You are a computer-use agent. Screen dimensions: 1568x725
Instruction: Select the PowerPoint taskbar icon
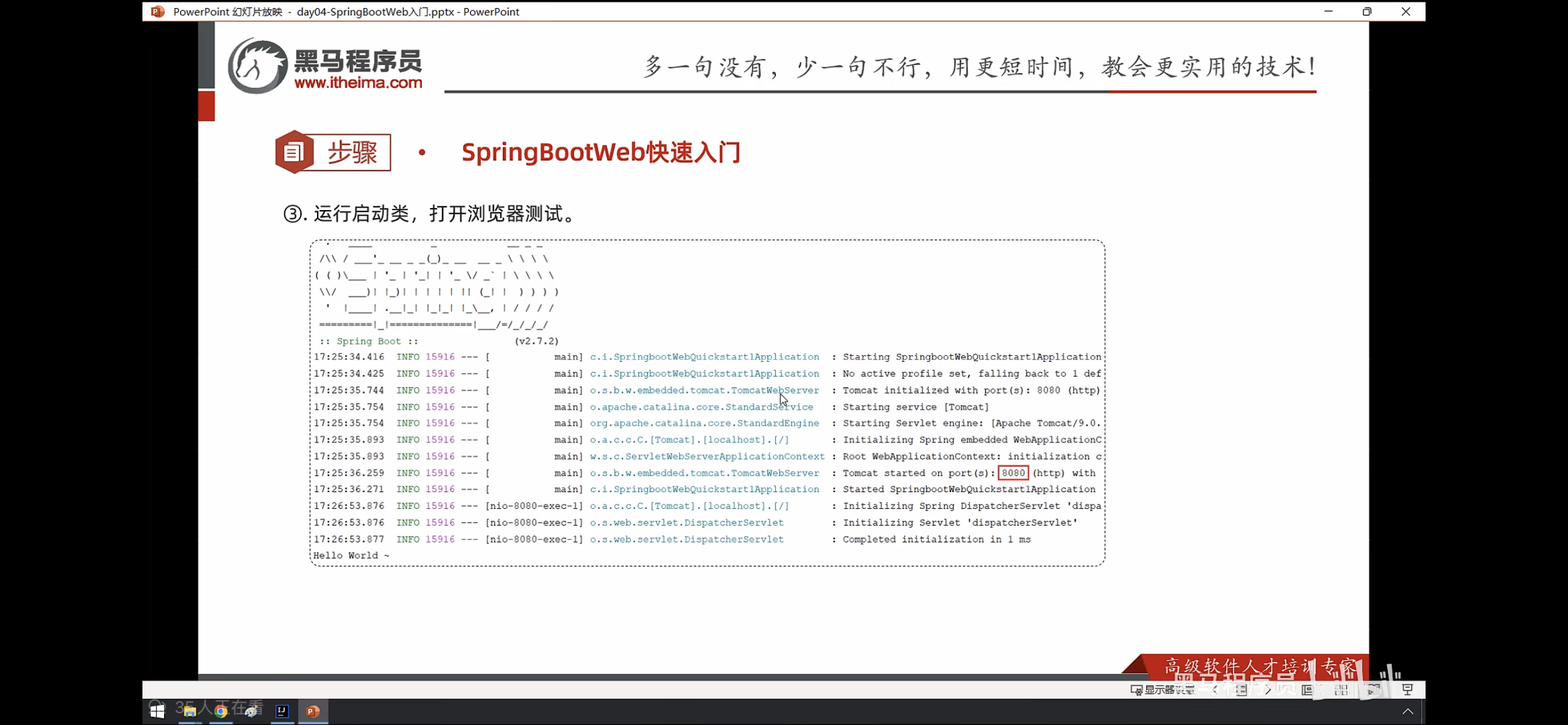(x=313, y=711)
